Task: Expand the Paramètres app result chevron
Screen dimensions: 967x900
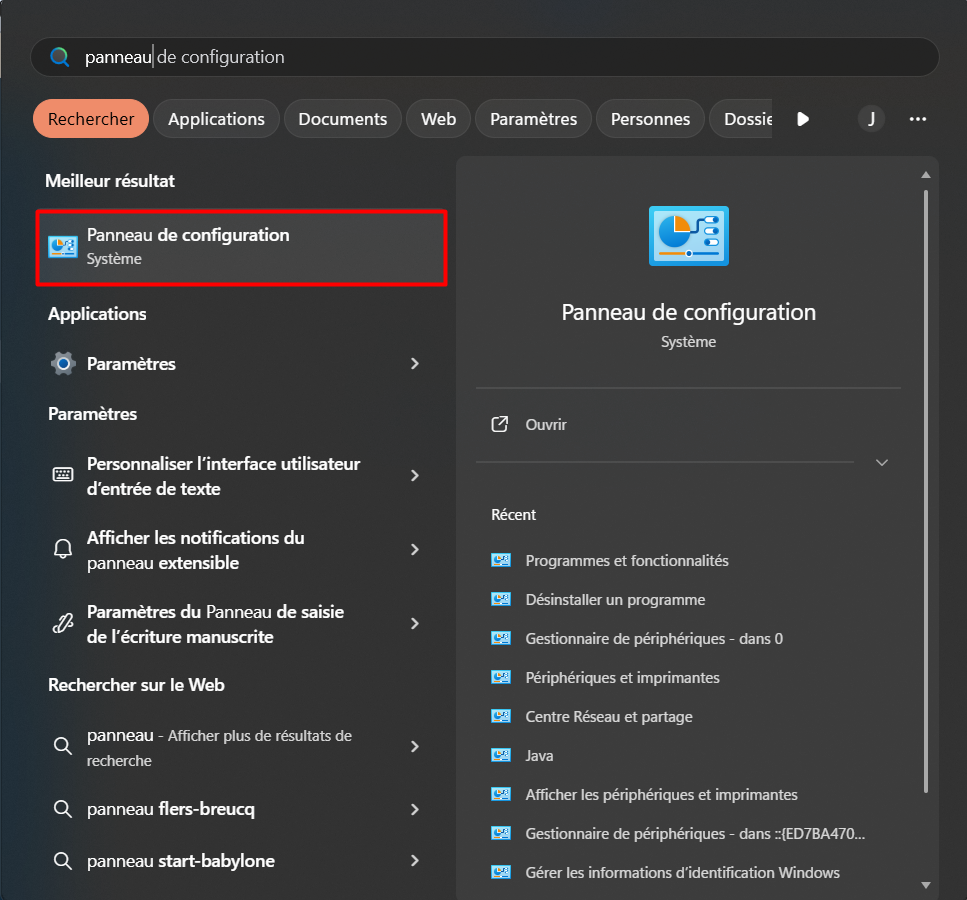Action: click(414, 364)
